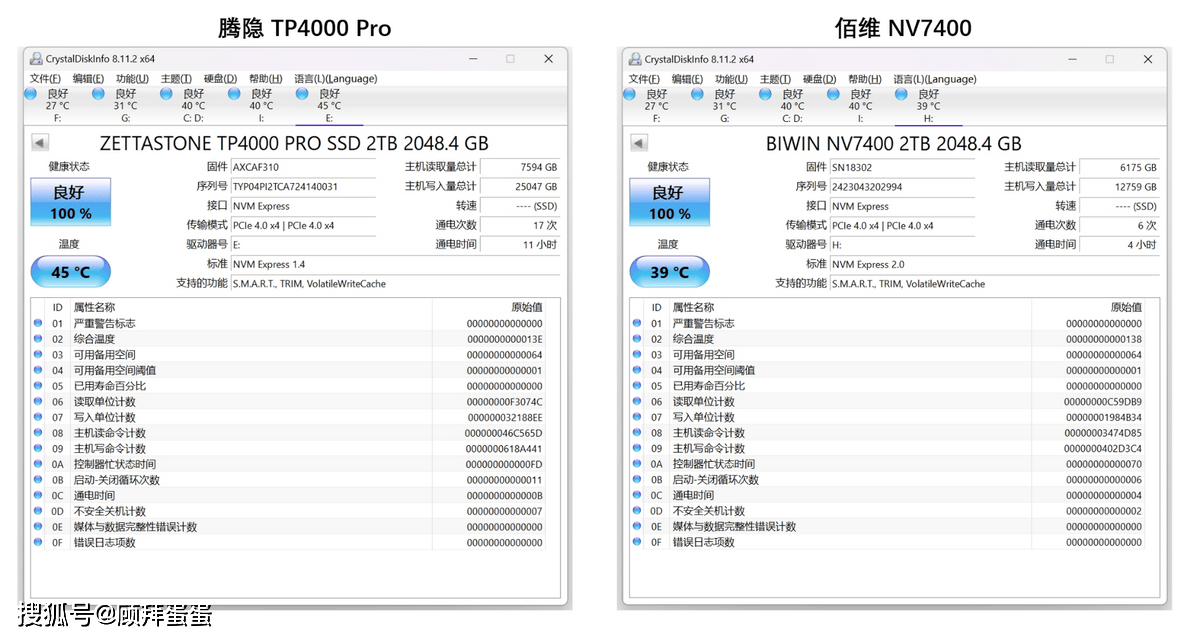Click status dot for attribute 06 in left window
The image size is (1200, 641).
[39, 401]
